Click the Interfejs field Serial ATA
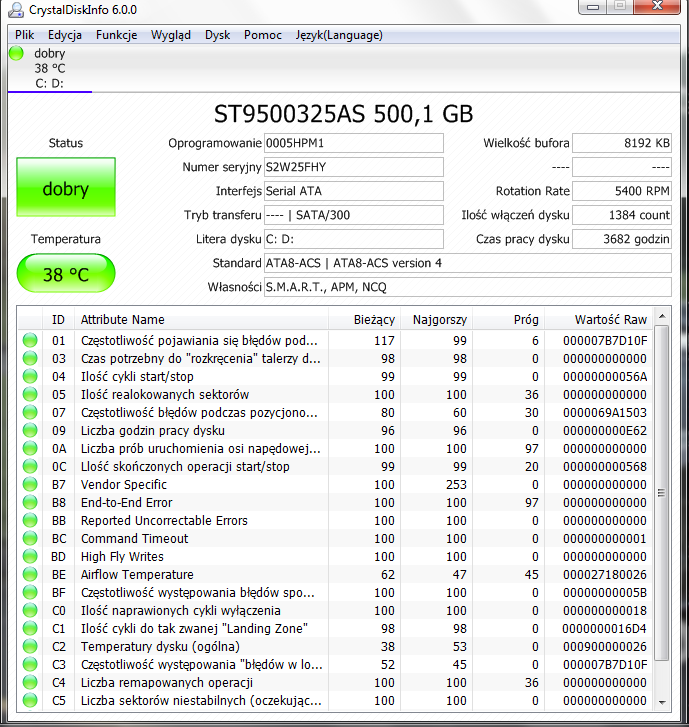The width and height of the screenshot is (689, 727). [x=354, y=191]
